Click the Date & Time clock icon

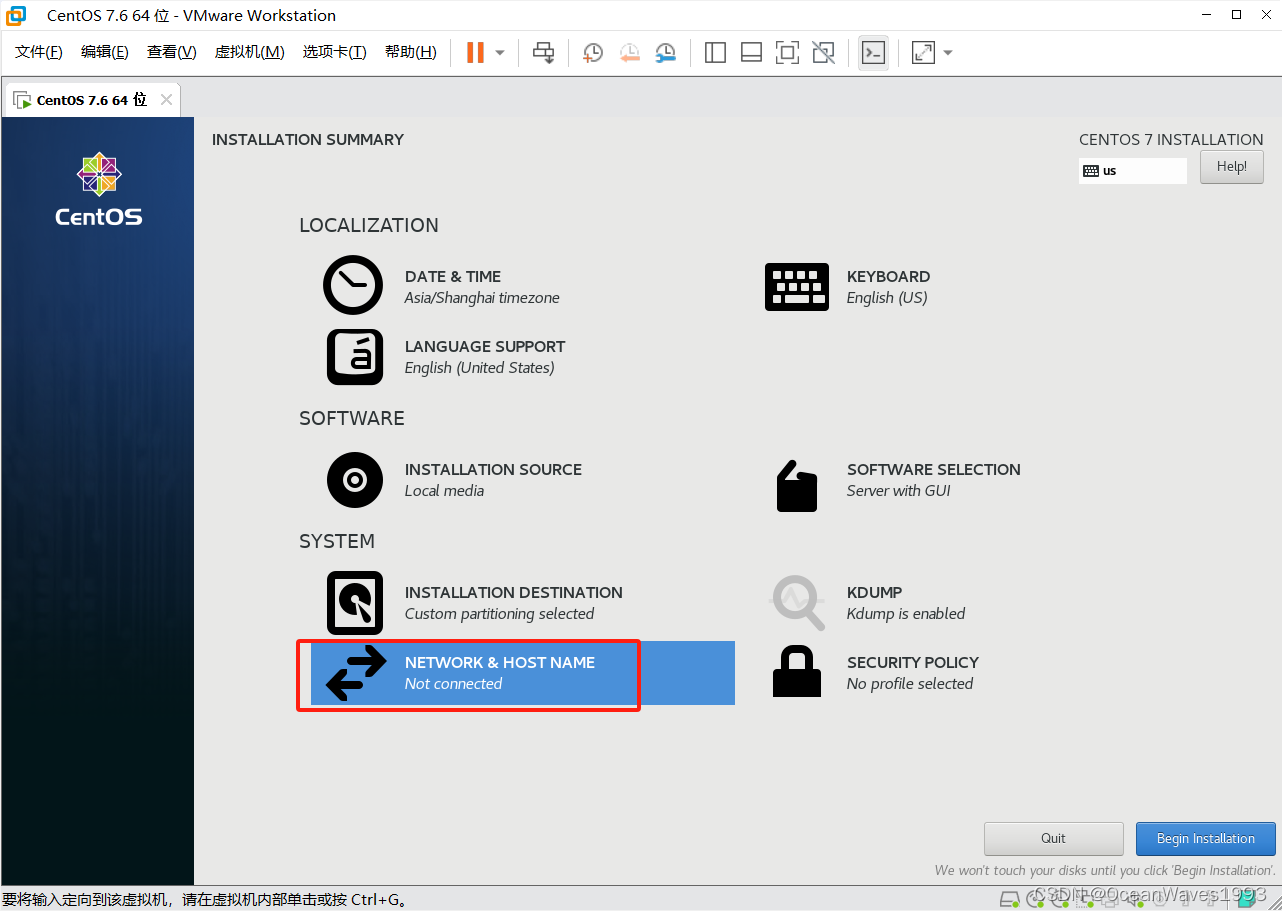tap(353, 285)
